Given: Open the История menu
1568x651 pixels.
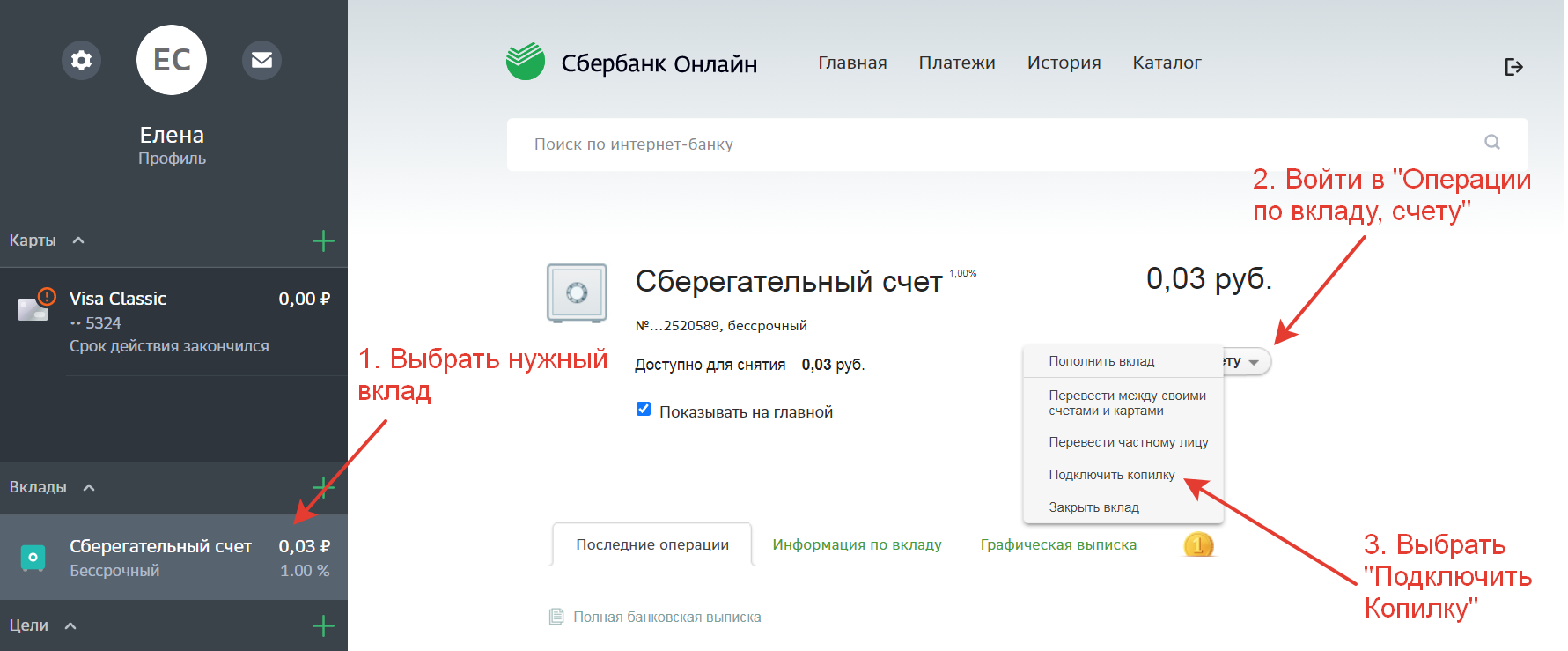Looking at the screenshot, I should pos(1064,63).
